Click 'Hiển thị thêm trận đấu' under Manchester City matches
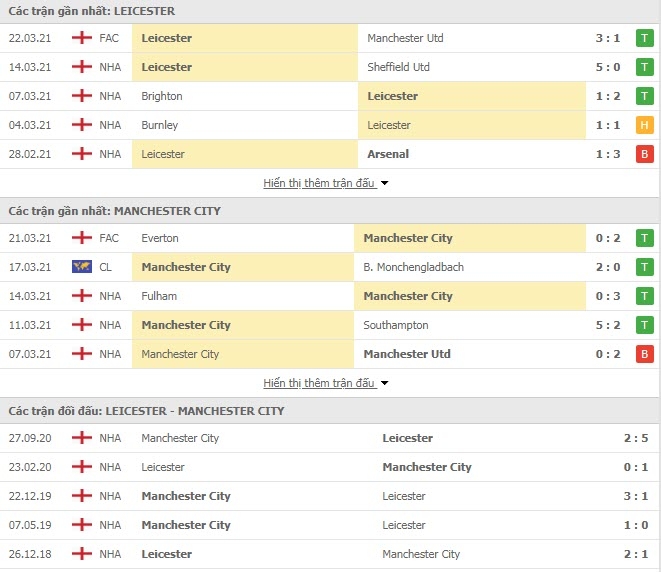 [319, 384]
